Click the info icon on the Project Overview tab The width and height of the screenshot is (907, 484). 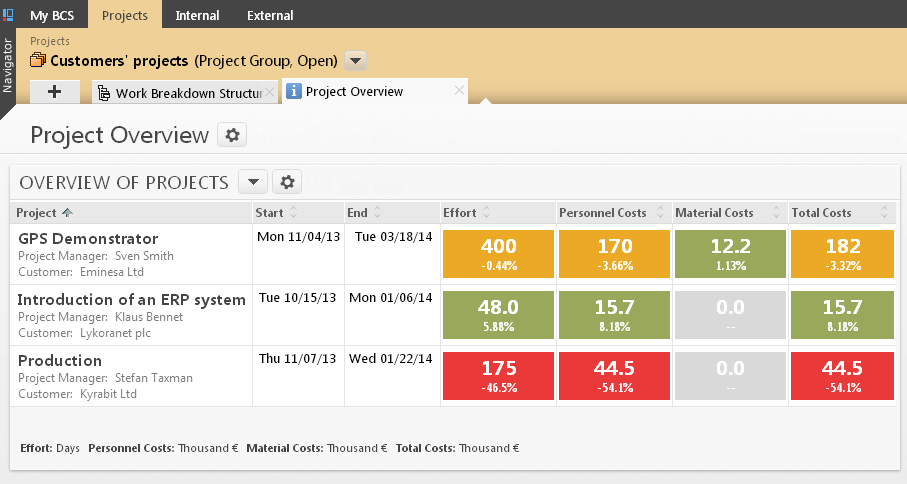[294, 91]
